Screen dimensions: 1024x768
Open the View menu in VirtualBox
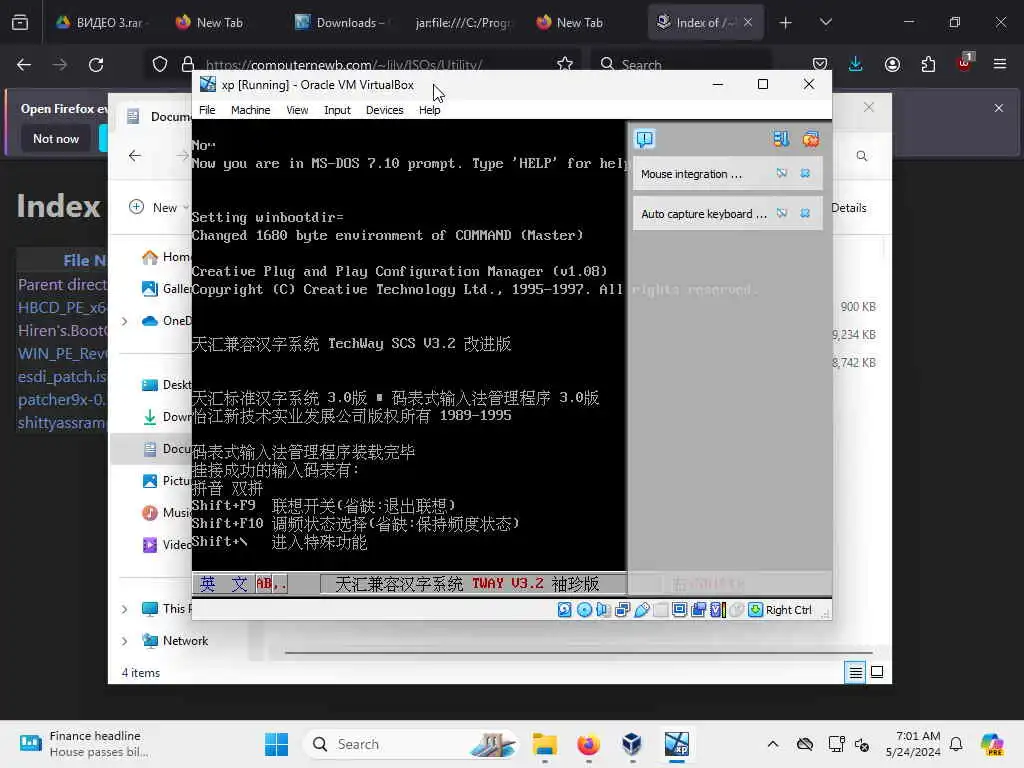297,110
